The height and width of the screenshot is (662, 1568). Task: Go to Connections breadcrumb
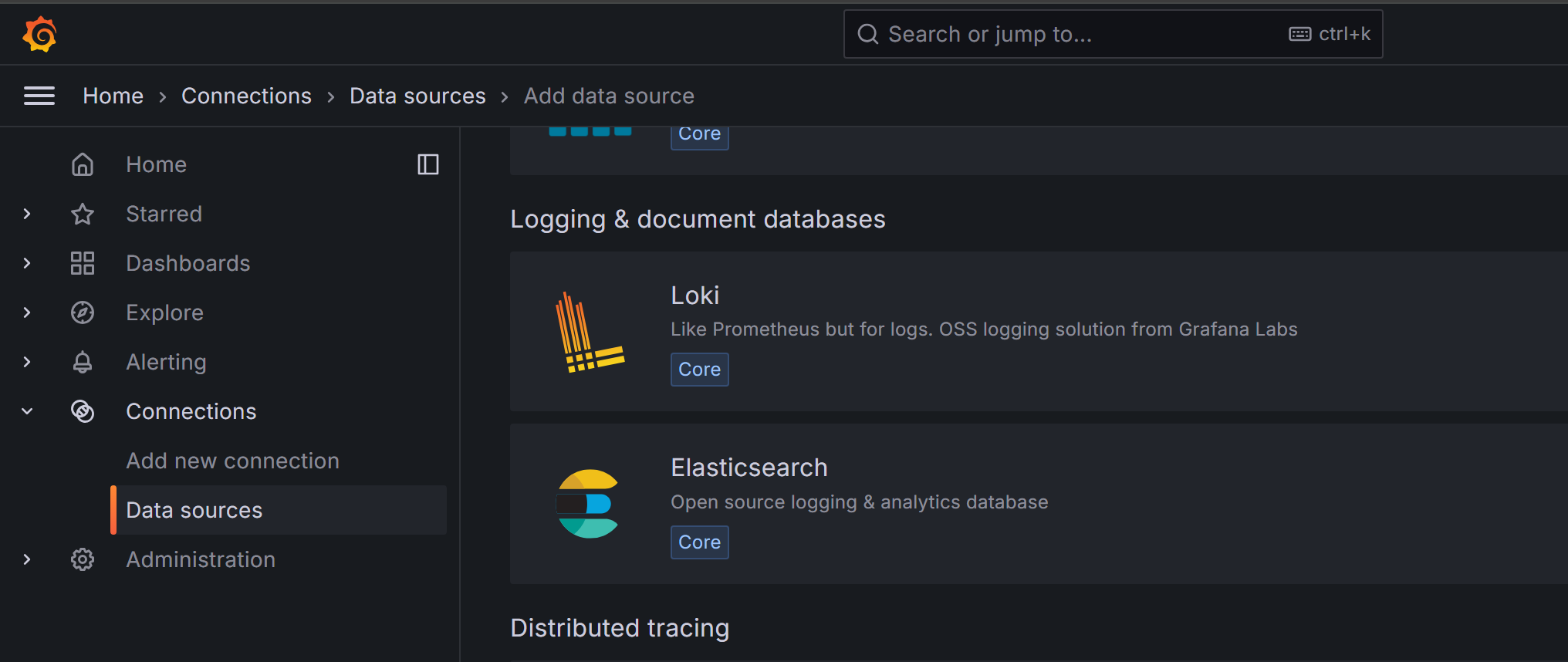click(x=247, y=96)
